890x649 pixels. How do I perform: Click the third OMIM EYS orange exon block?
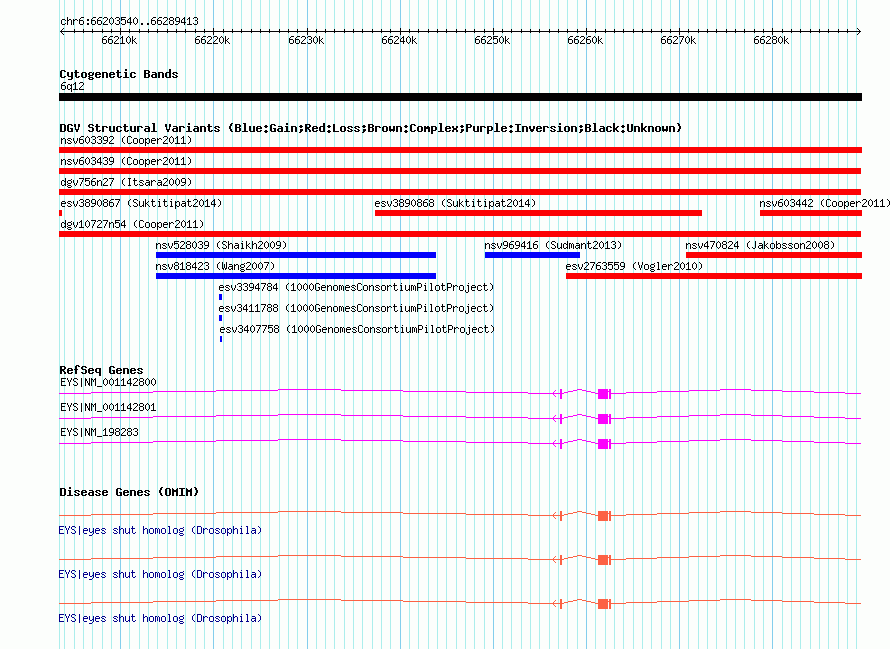pos(604,604)
